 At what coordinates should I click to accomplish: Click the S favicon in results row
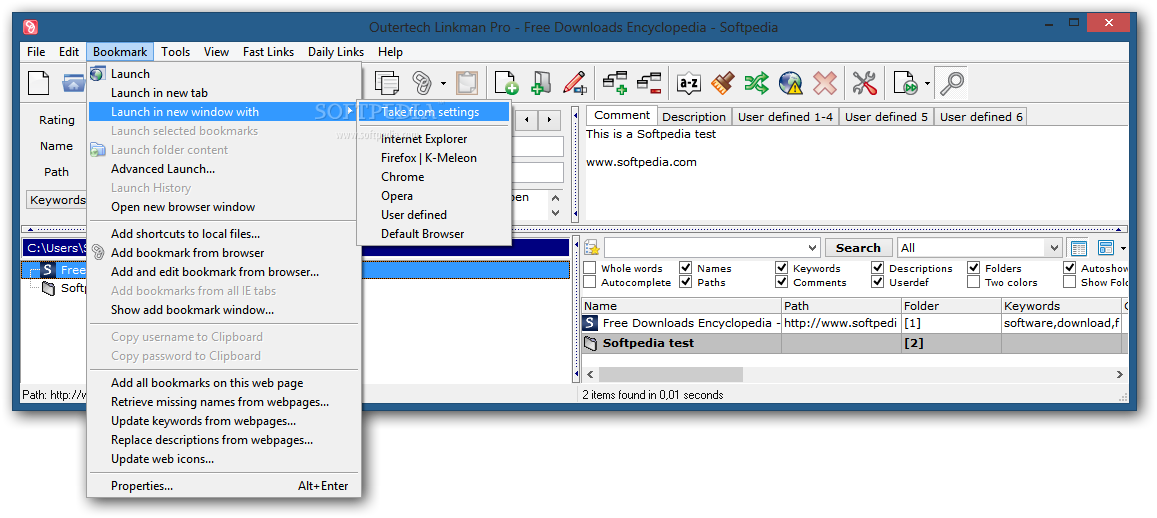pos(590,322)
